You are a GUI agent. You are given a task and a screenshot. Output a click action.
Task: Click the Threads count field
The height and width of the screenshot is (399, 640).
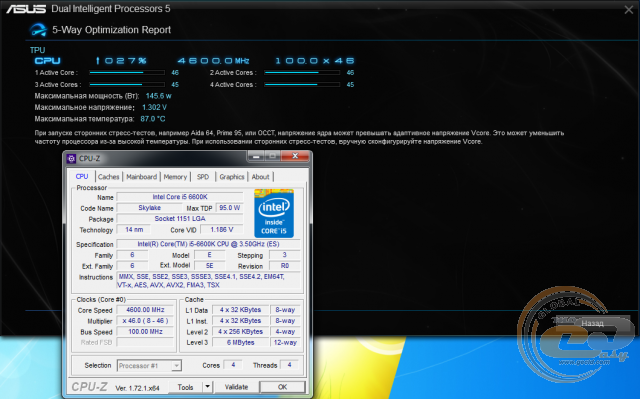click(289, 365)
